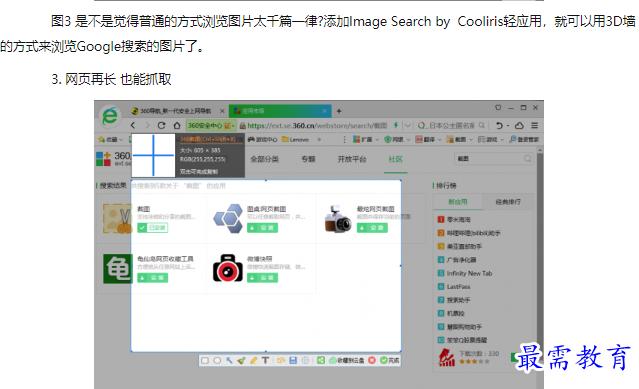Click the 360安全中心 badge in the address bar
The height and width of the screenshot is (389, 639).
click(x=211, y=125)
